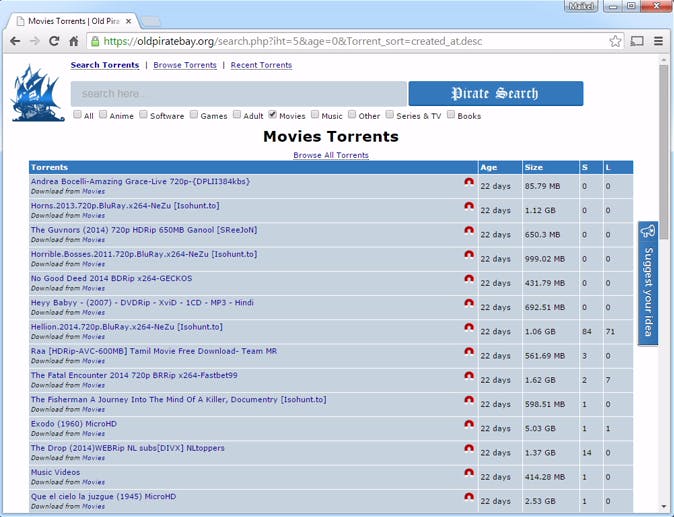
Task: Click magnet icon for Horns.2013 torrent
Action: coord(469,206)
